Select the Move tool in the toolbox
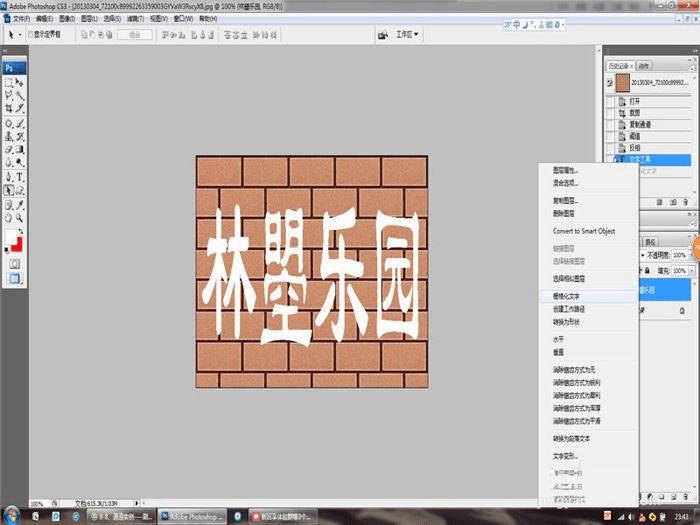 (20, 82)
